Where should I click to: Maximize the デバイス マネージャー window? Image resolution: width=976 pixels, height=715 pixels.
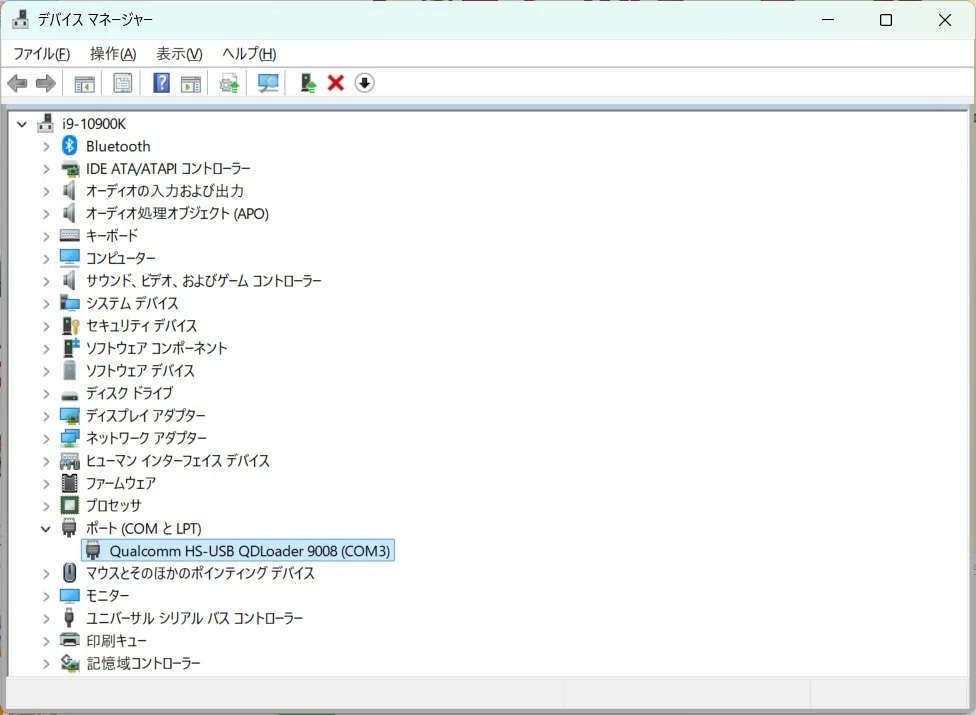pyautogui.click(x=886, y=20)
